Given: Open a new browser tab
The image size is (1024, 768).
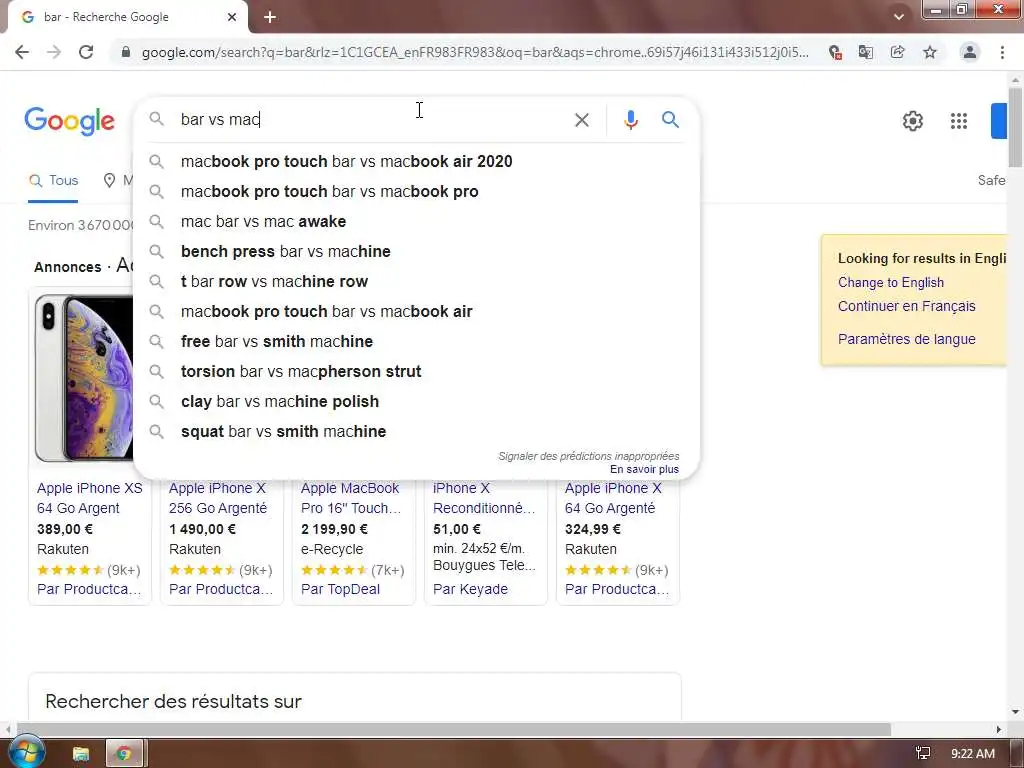Looking at the screenshot, I should (x=270, y=17).
